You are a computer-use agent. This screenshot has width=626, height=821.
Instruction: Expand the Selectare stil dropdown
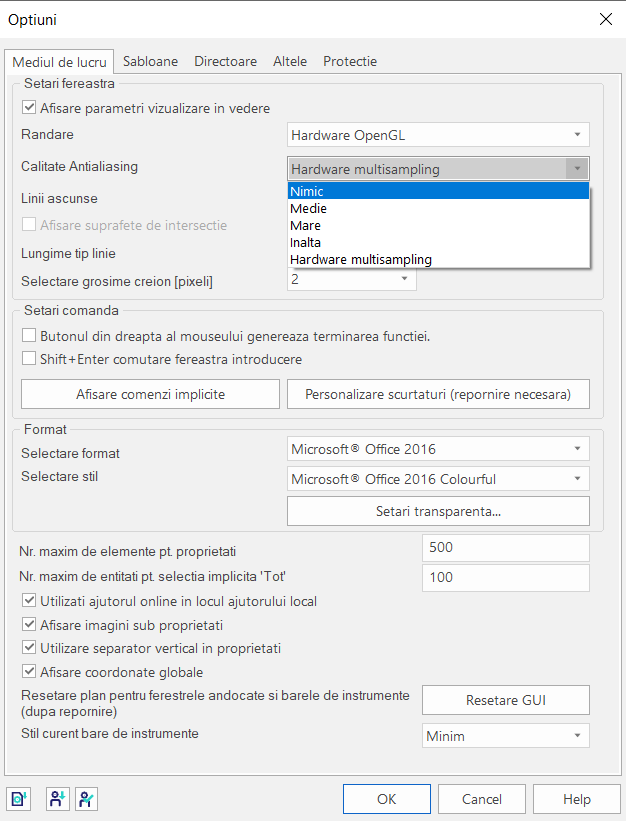coord(438,479)
